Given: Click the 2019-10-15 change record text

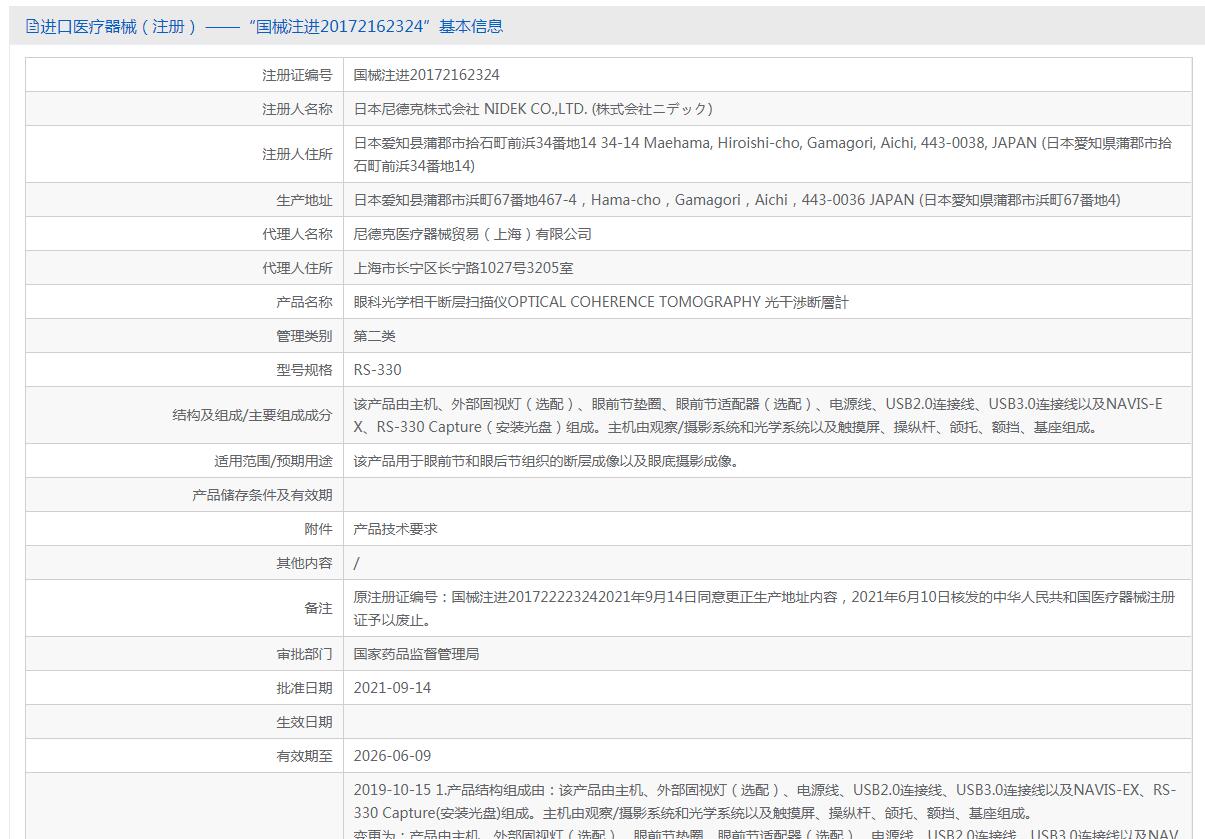Looking at the screenshot, I should pos(763,802).
